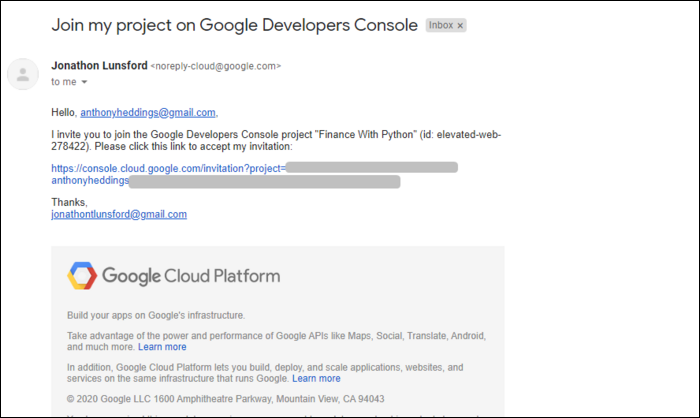Click Learn more after 'that runs Google'
Image resolution: width=700 pixels, height=418 pixels.
point(316,379)
